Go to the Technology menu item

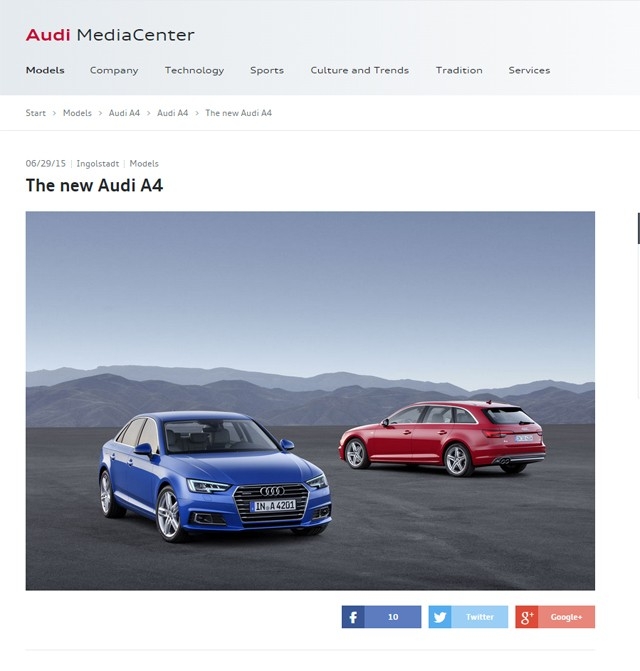[x=194, y=71]
